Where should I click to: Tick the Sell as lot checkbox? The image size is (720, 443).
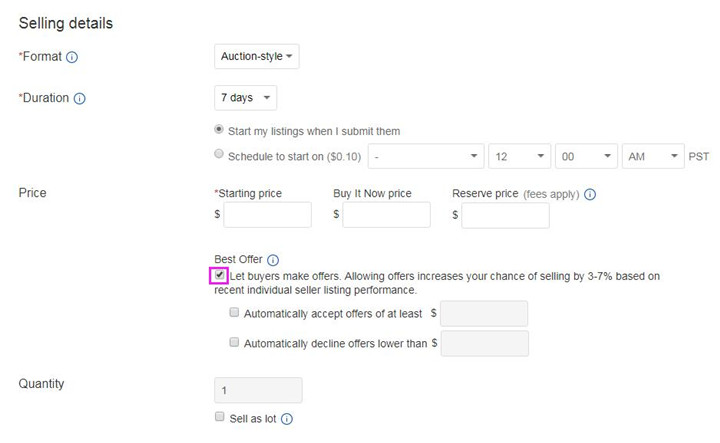click(x=219, y=417)
